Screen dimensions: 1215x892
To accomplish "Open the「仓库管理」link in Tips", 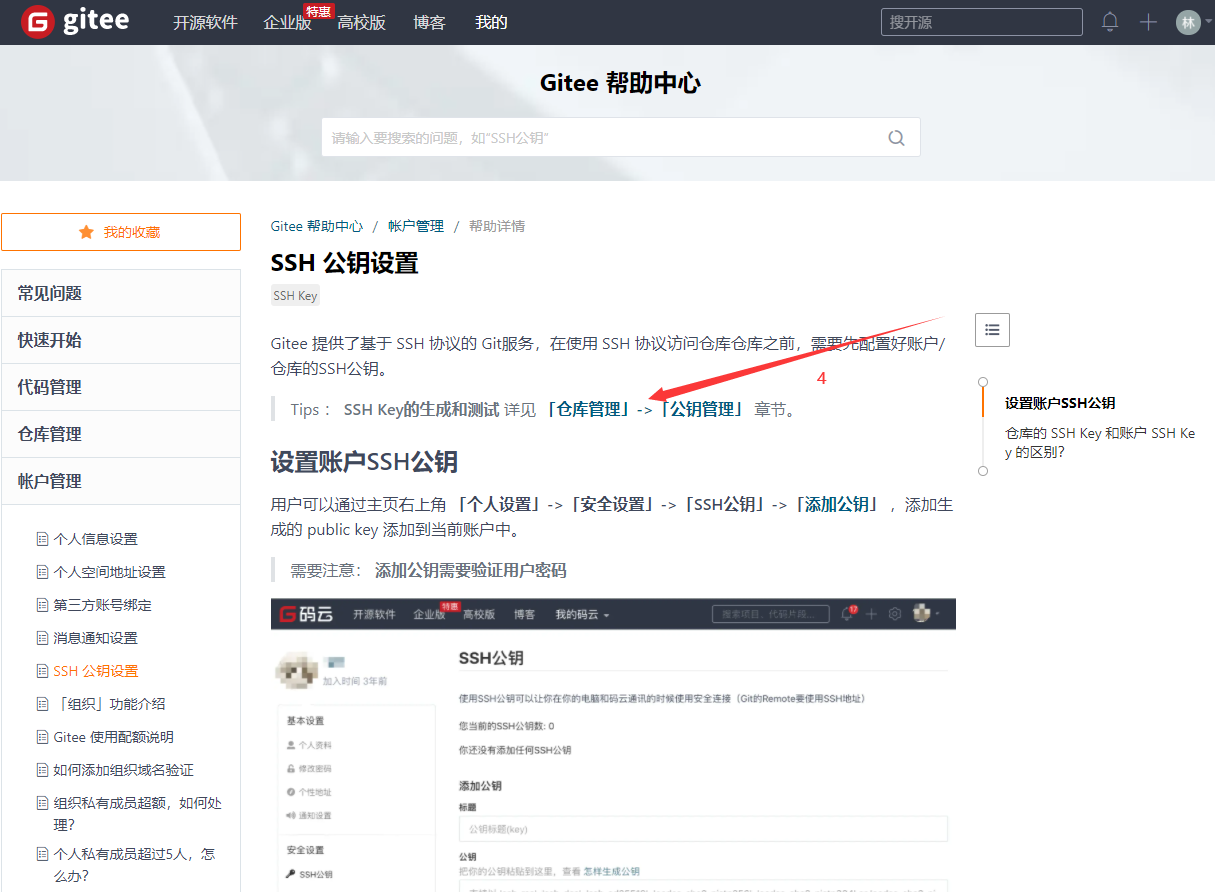I will [x=588, y=409].
